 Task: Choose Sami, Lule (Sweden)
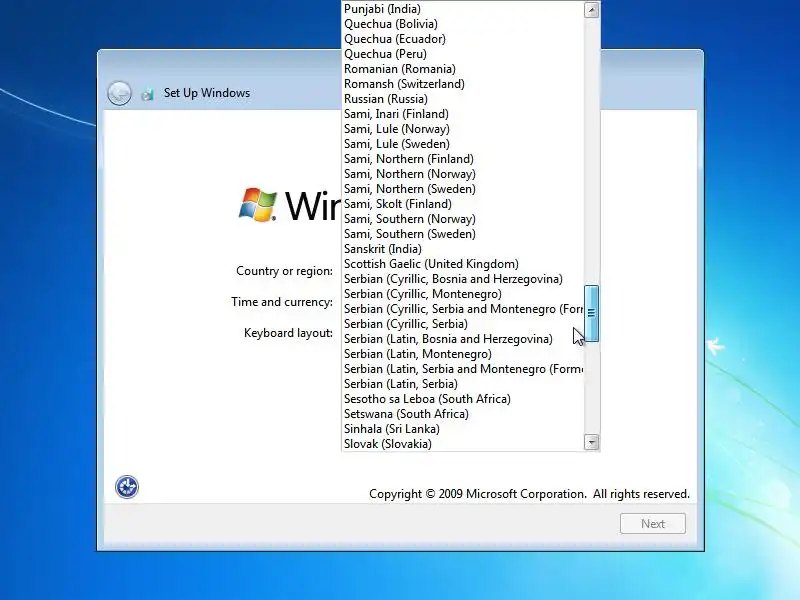[x=463, y=144]
